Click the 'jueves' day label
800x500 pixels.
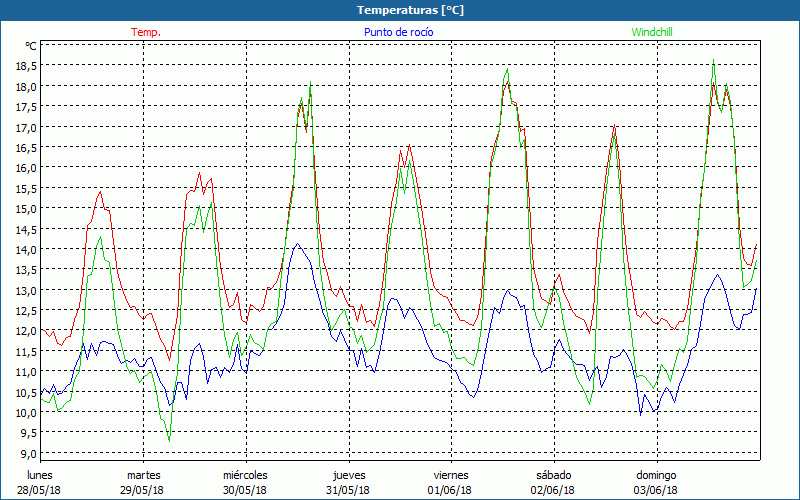point(349,475)
